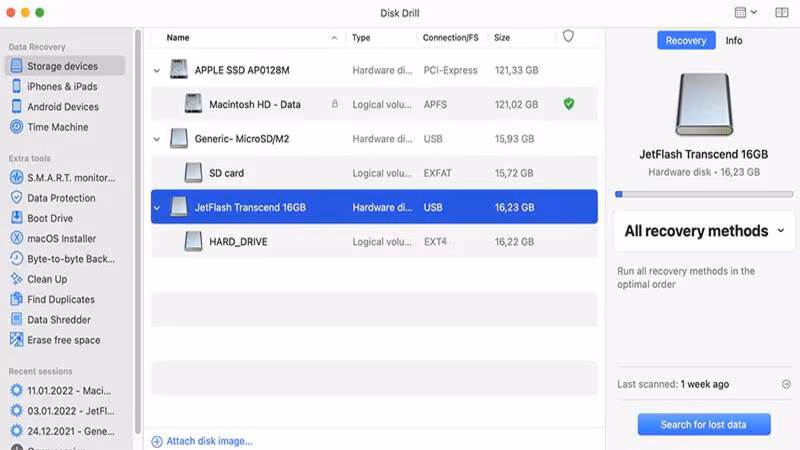
Task: Click the shield protection column header
Action: pos(568,37)
